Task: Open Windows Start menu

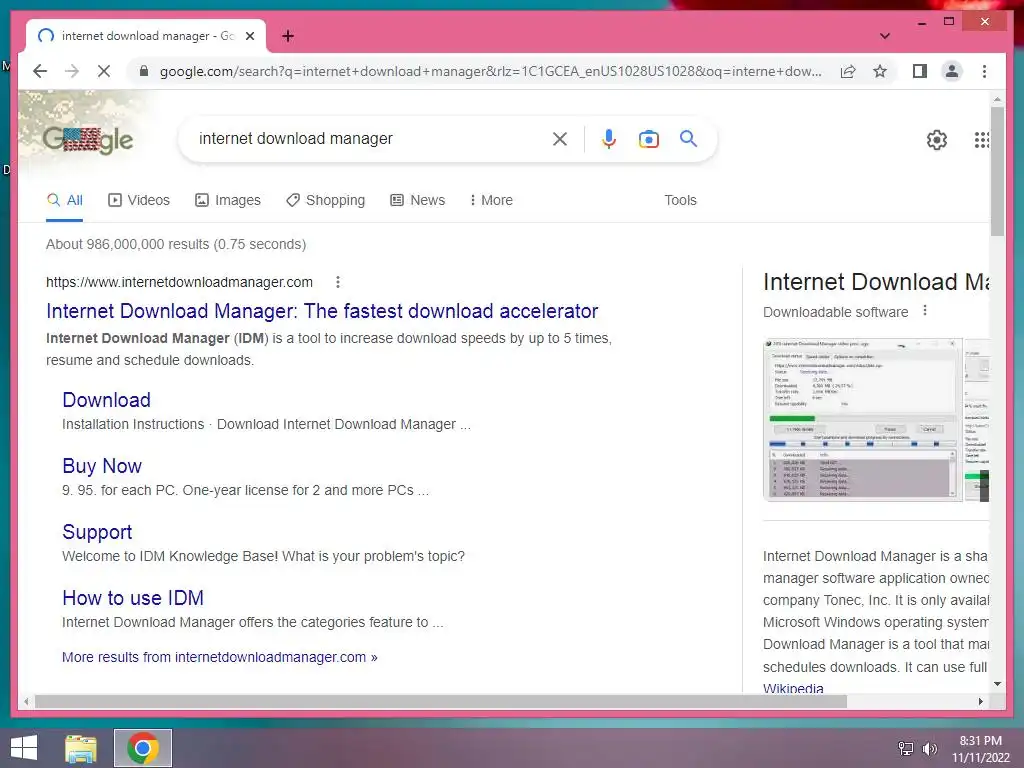Action: point(24,748)
